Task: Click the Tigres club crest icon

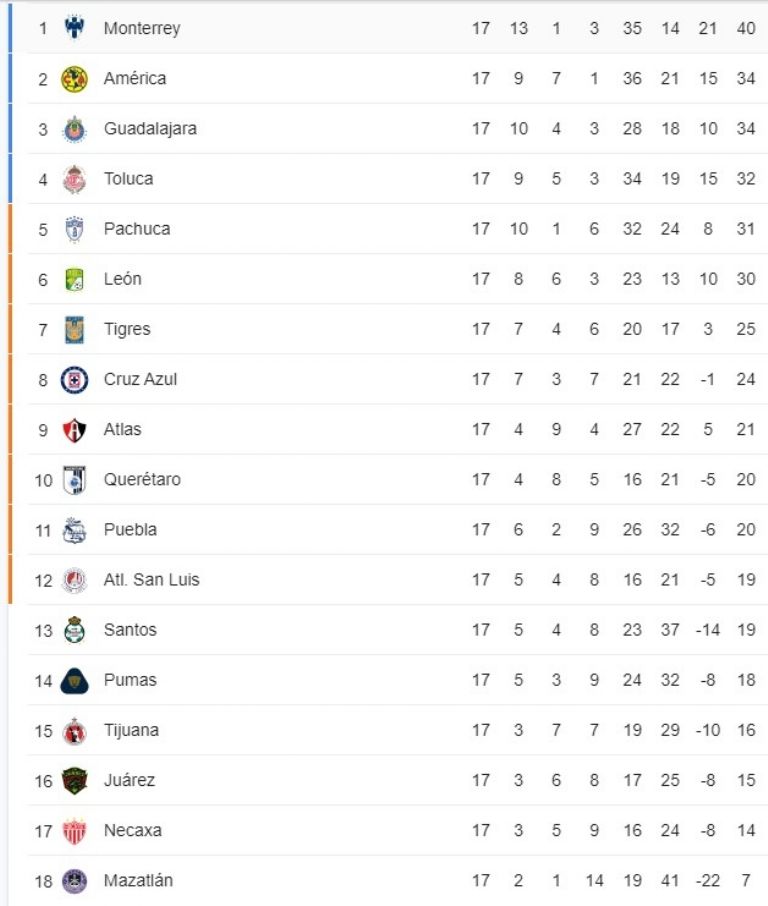Action: point(74,329)
